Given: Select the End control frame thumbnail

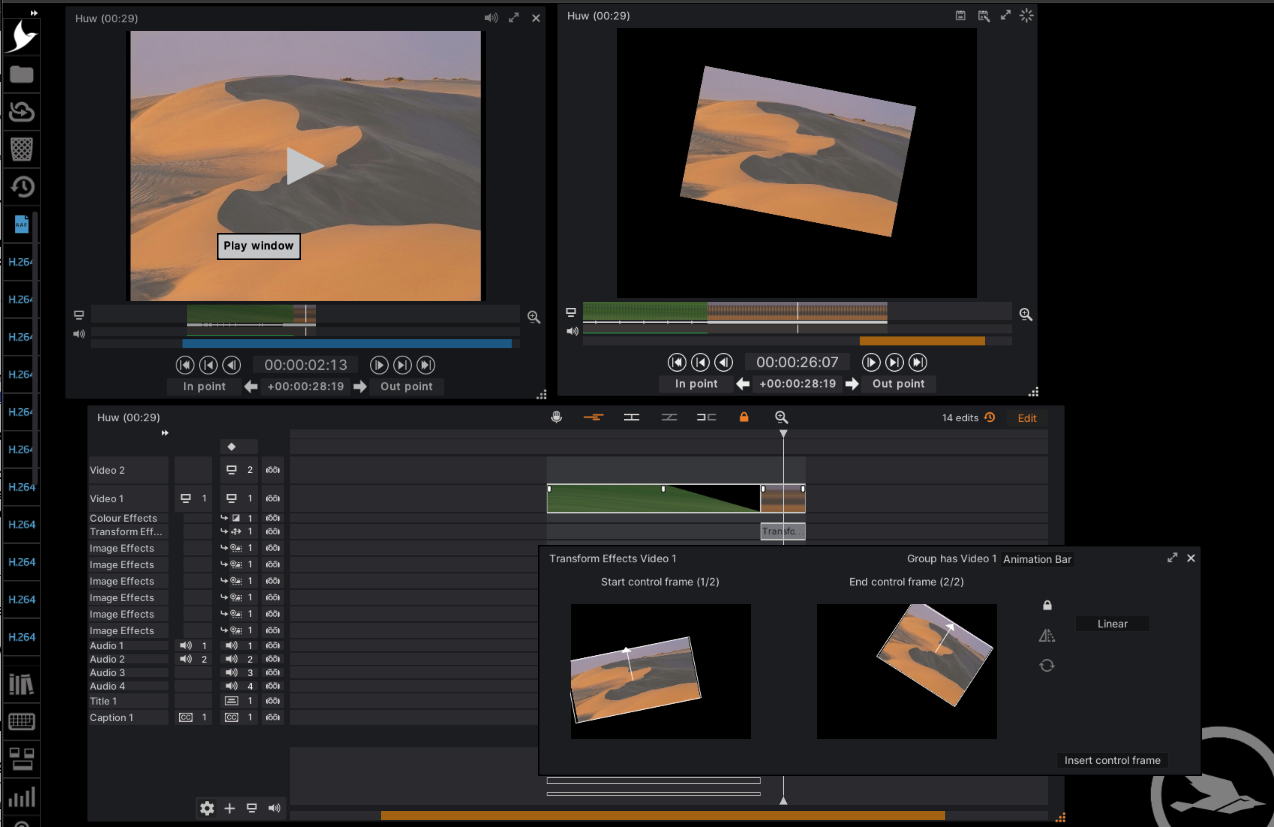Looking at the screenshot, I should 906,671.
